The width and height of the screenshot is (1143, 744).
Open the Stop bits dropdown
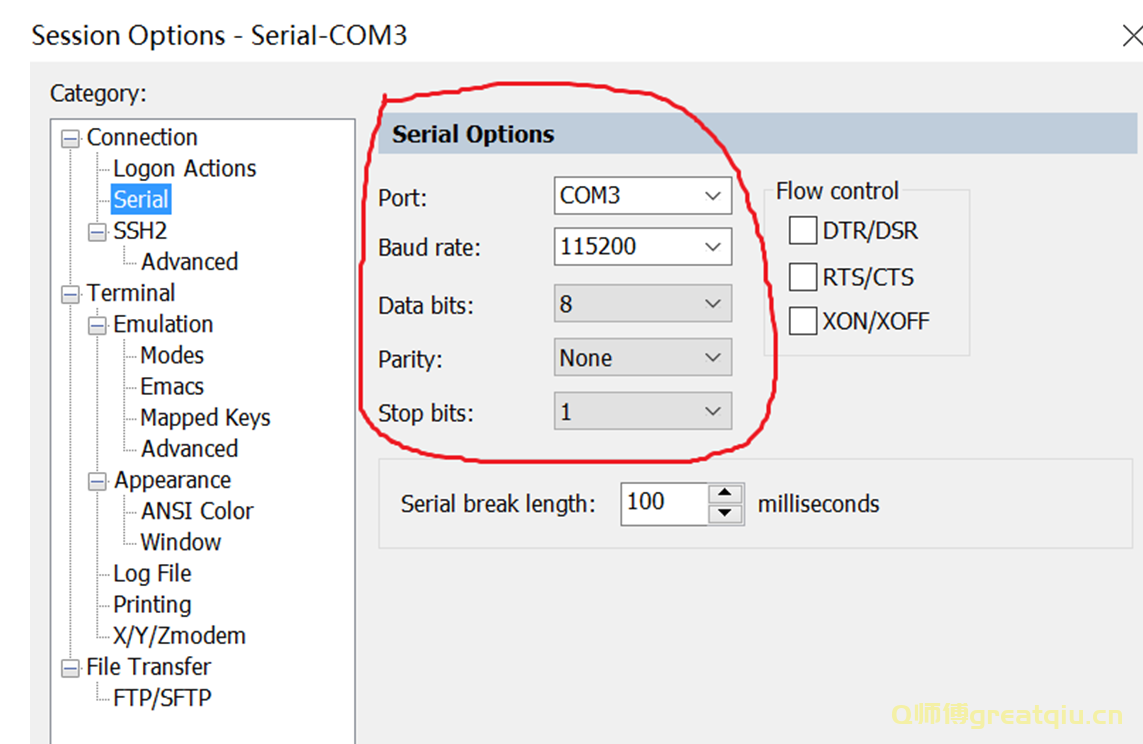click(x=642, y=411)
